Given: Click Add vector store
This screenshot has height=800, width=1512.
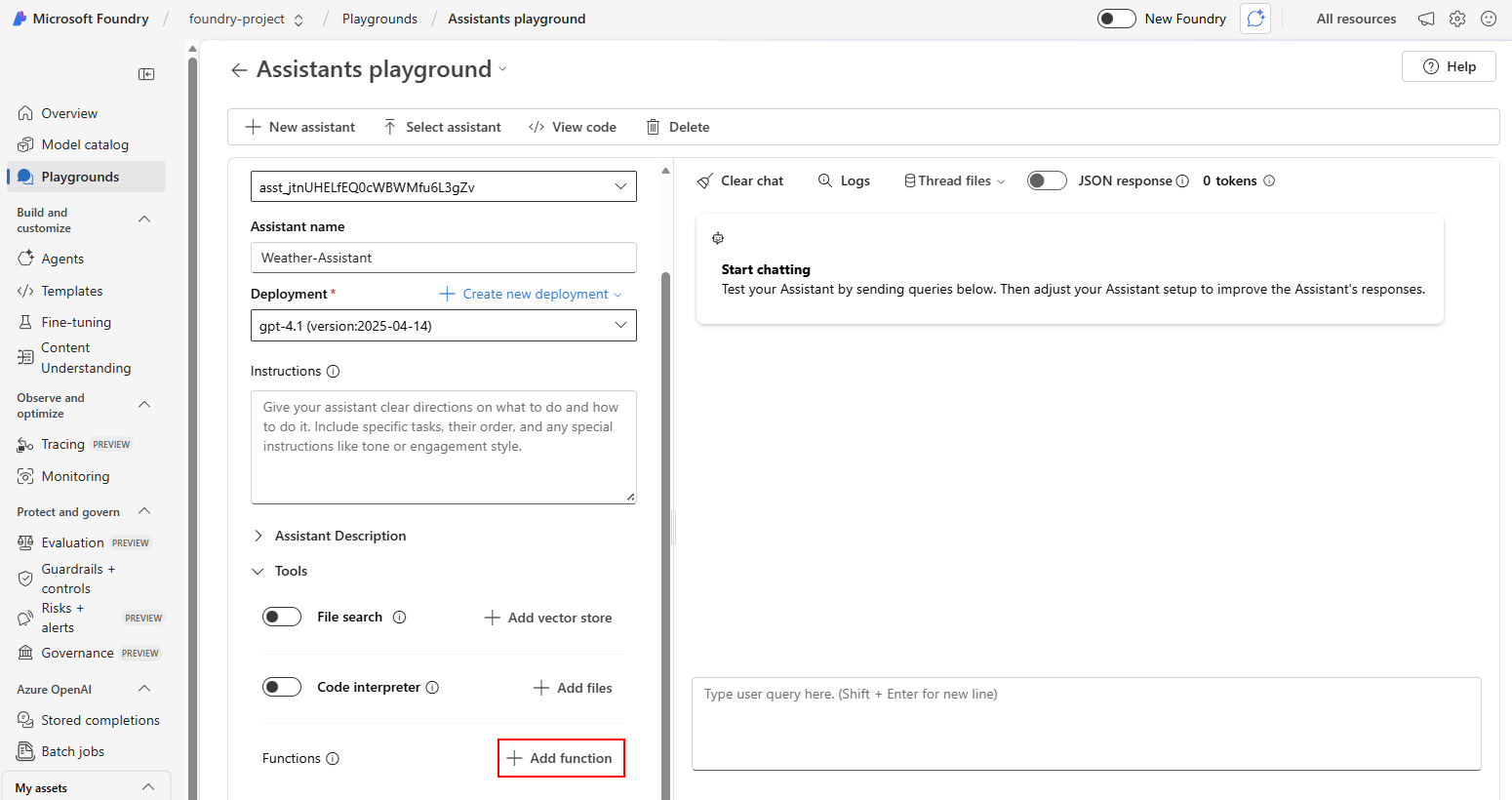Looking at the screenshot, I should point(548,618).
